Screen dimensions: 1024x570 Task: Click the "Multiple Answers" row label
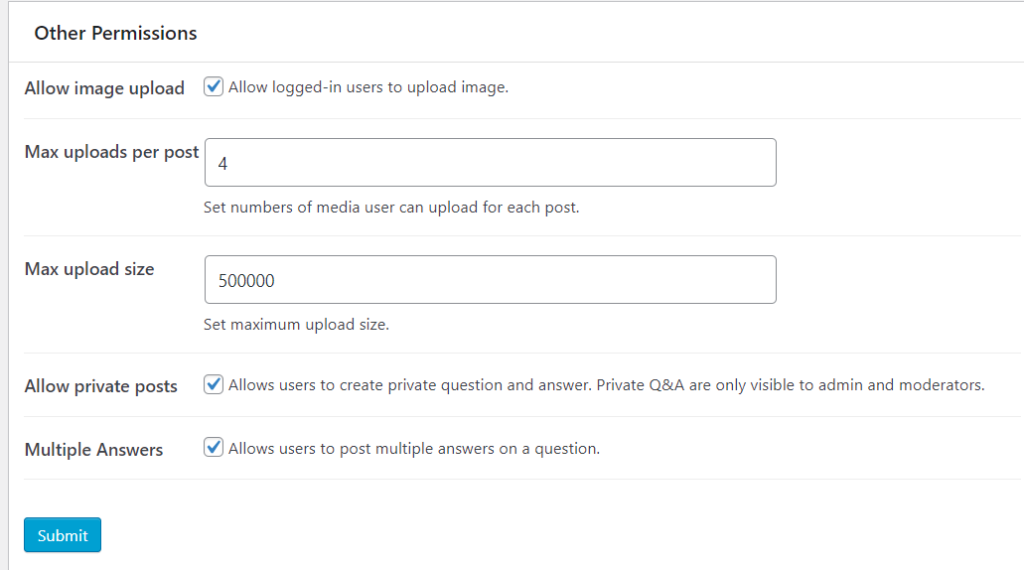(93, 450)
